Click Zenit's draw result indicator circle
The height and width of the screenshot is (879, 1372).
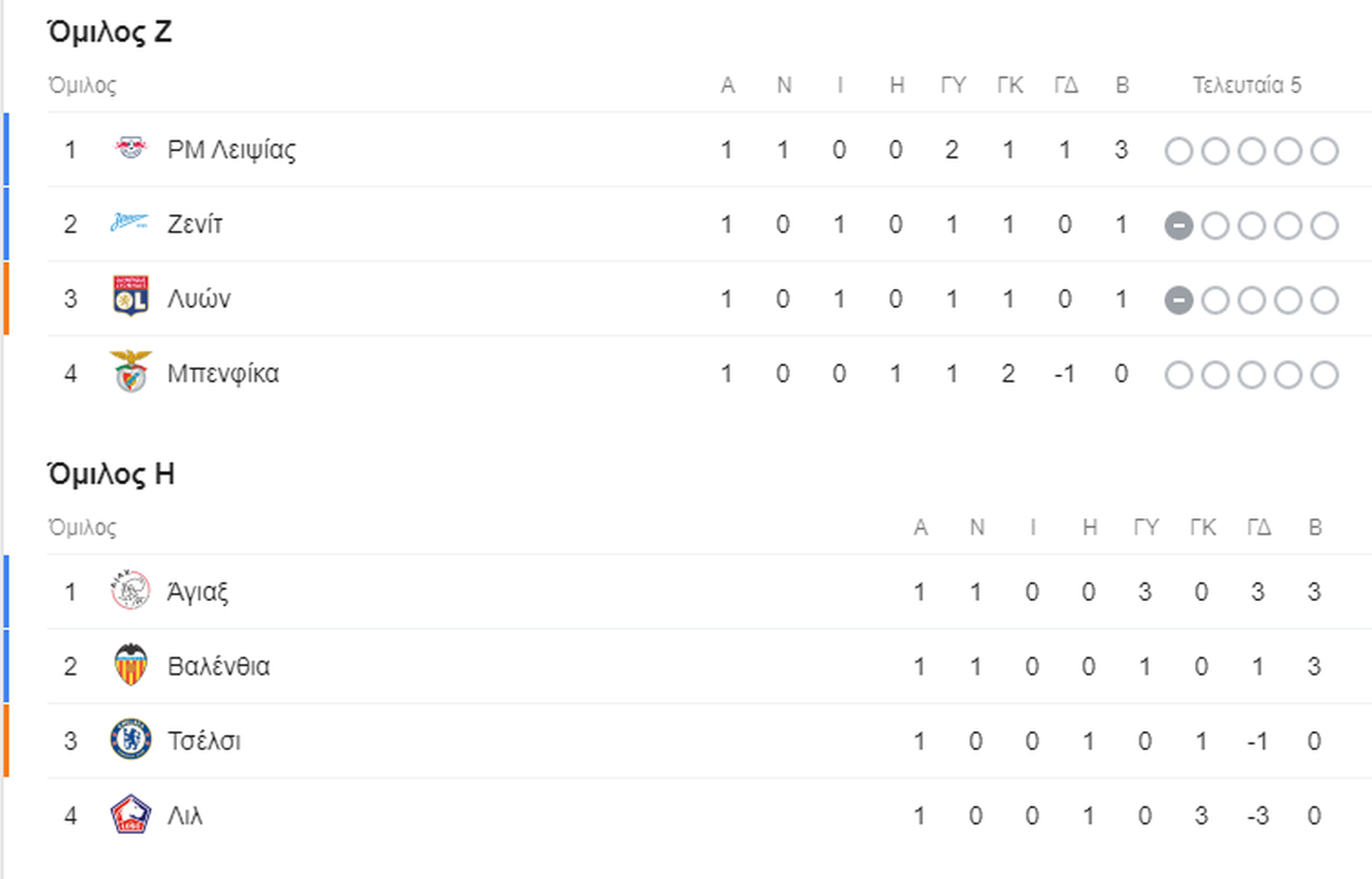1178,226
